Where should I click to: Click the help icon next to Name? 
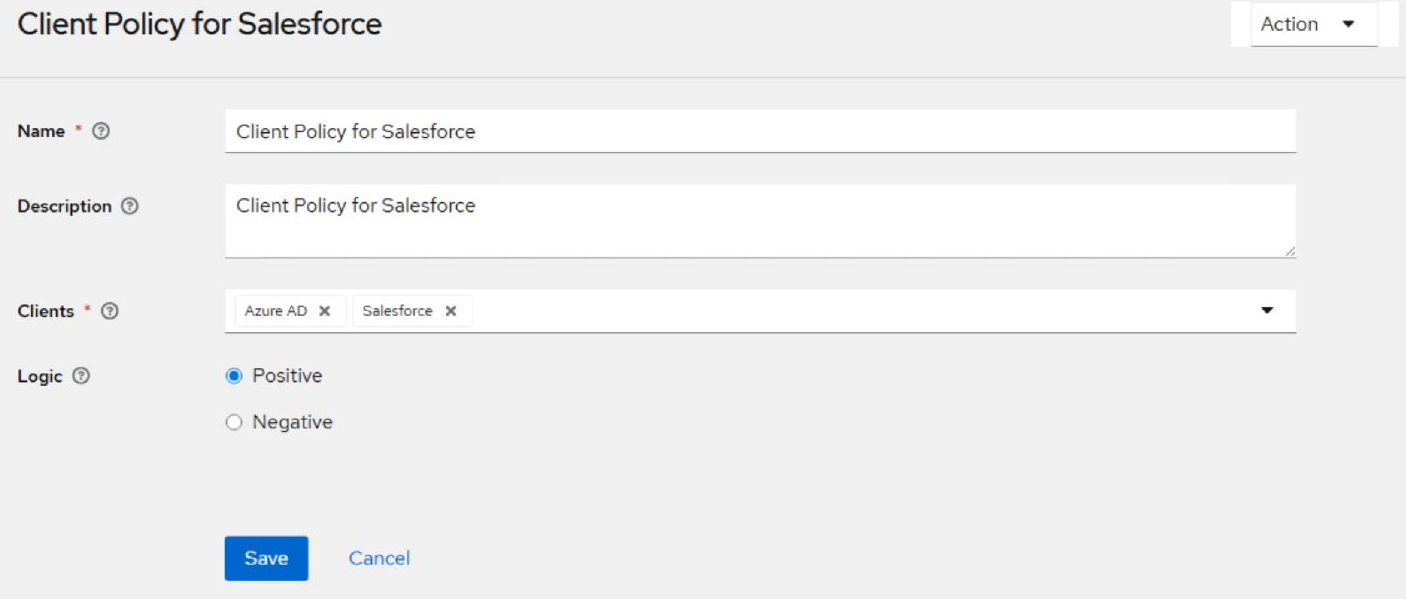[100, 132]
